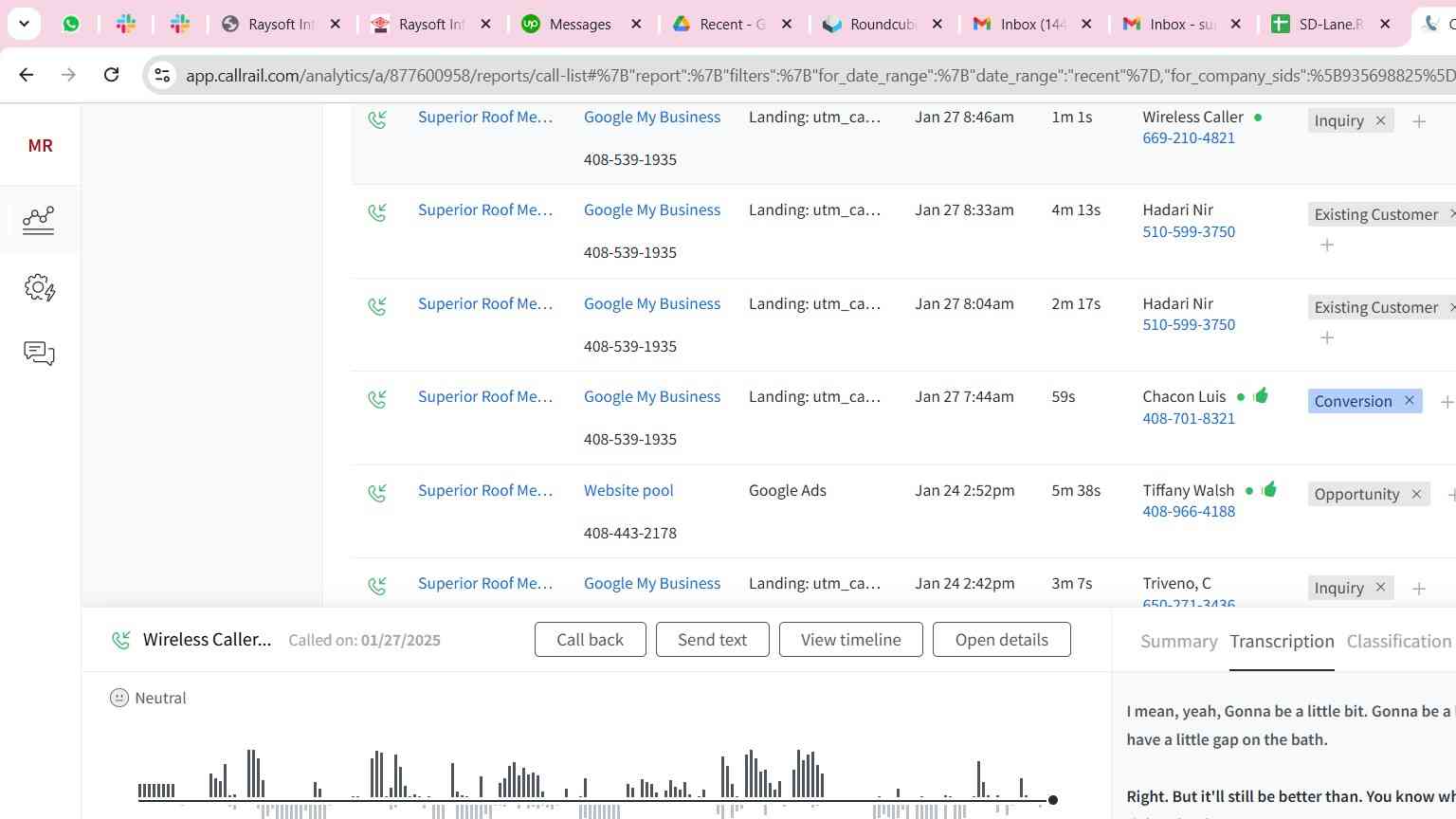The image size is (1456, 819).
Task: Switch to the Recent Google Drive tab
Action: click(x=732, y=24)
